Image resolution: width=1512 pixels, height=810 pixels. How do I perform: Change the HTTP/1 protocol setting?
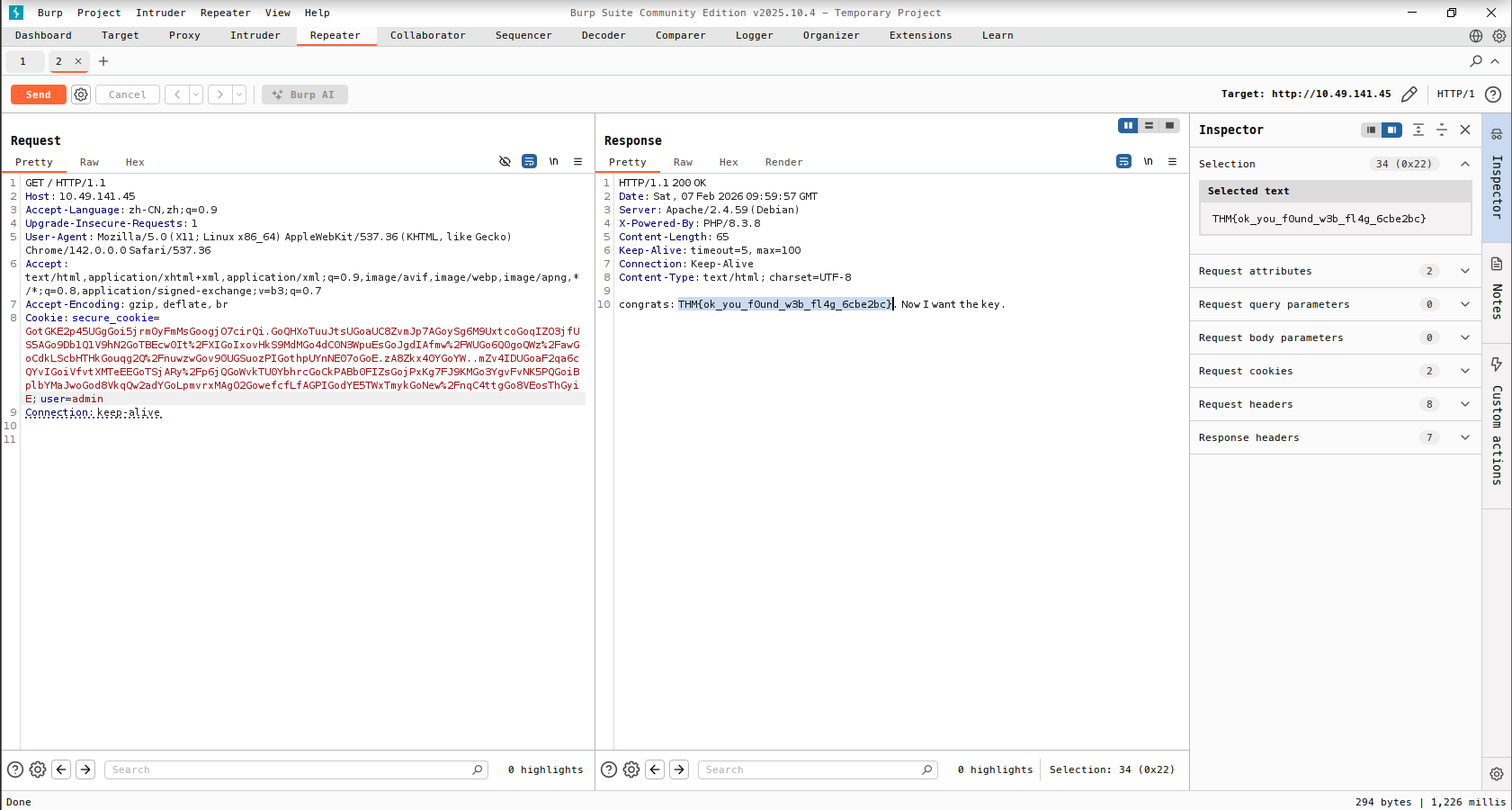(x=1455, y=94)
